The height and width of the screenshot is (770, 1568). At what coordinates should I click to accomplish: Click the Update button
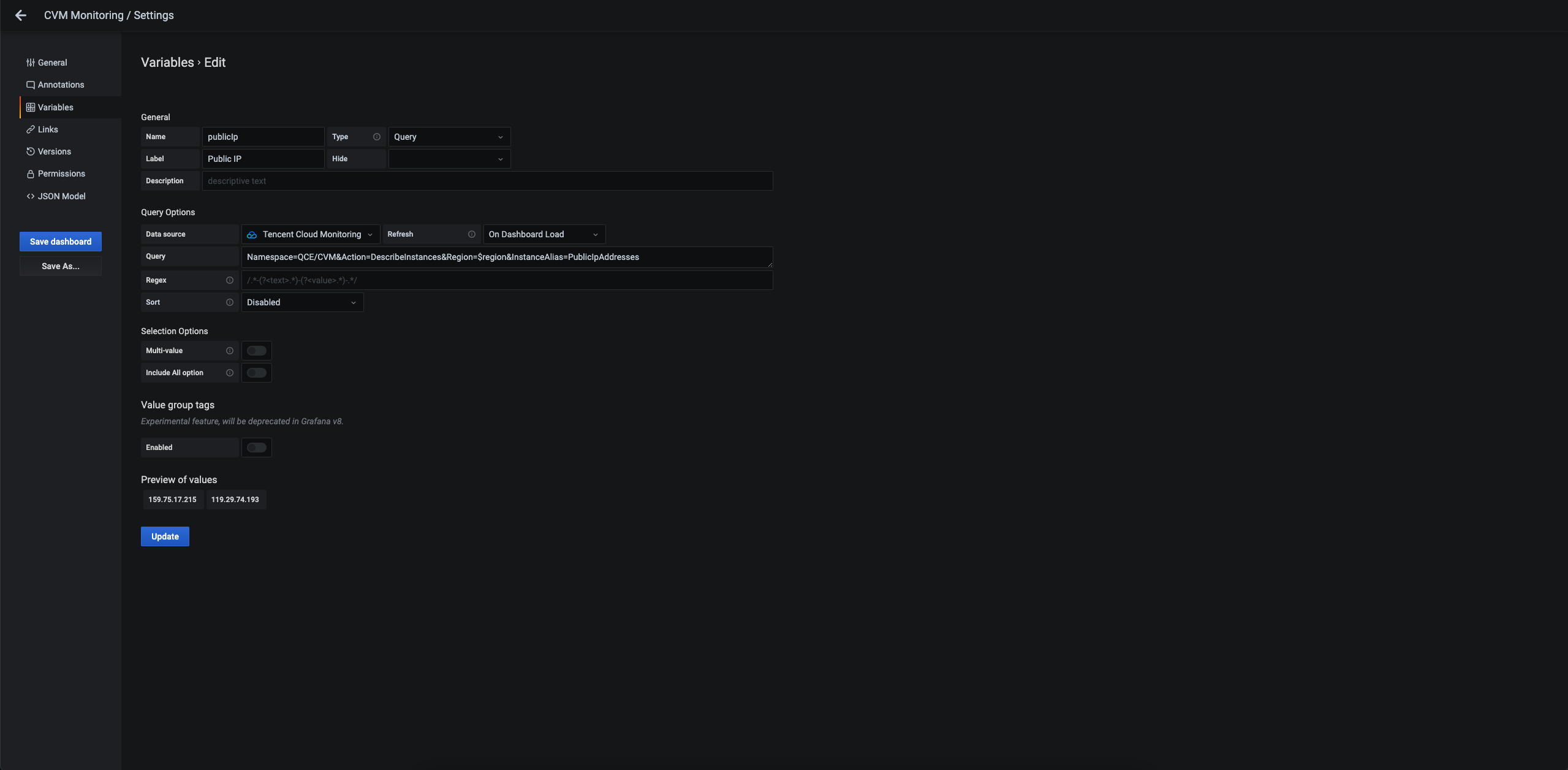point(165,536)
